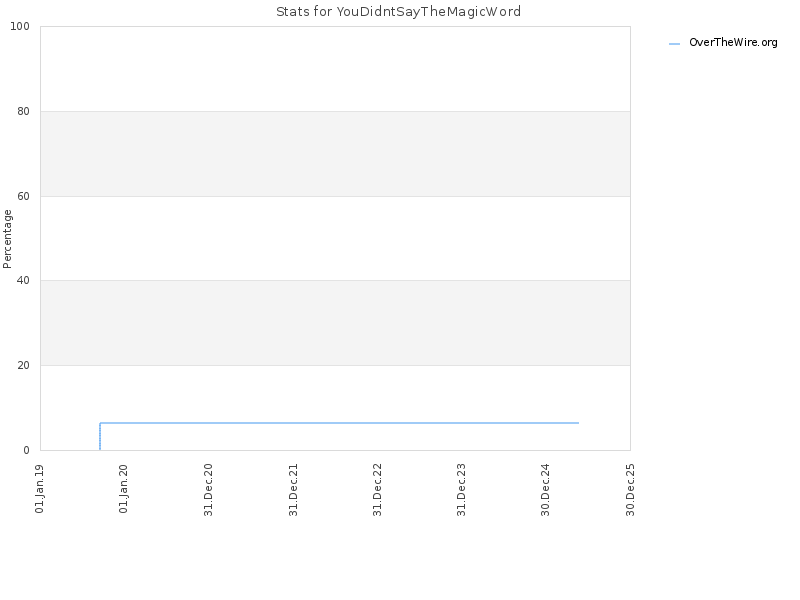Click the 0 y-axis tick label
This screenshot has width=800, height=600.
pyautogui.click(x=27, y=451)
